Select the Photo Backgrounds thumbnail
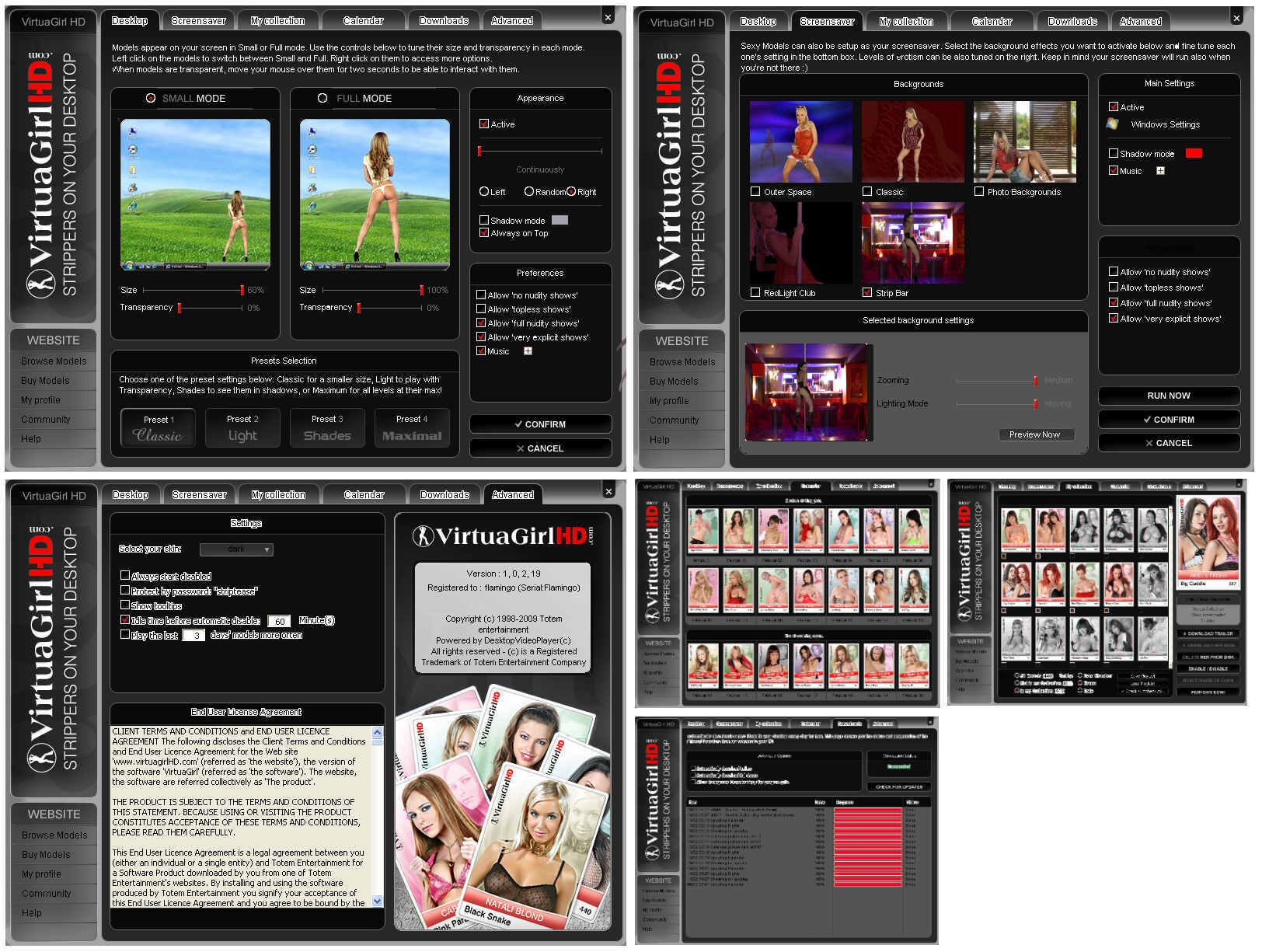Screen dimensions: 1262x952 pyautogui.click(x=1025, y=141)
